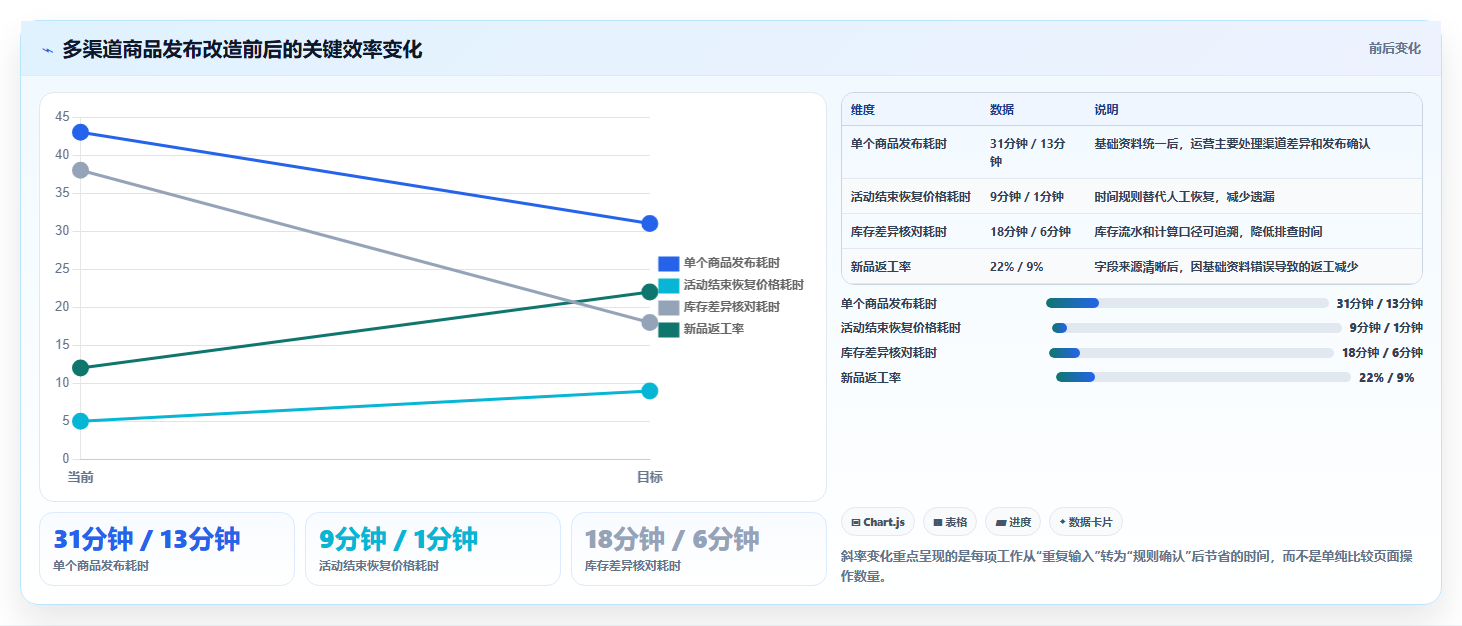Click the 活动结束恢复价格耗时 progress bar
1462x626 pixels.
point(1196,328)
